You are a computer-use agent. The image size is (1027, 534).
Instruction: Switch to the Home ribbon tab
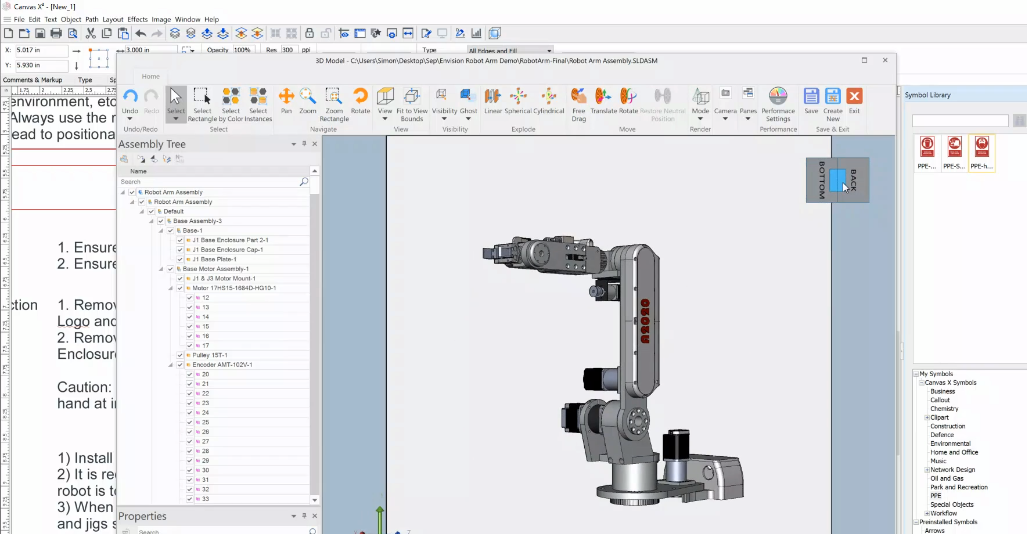click(150, 76)
